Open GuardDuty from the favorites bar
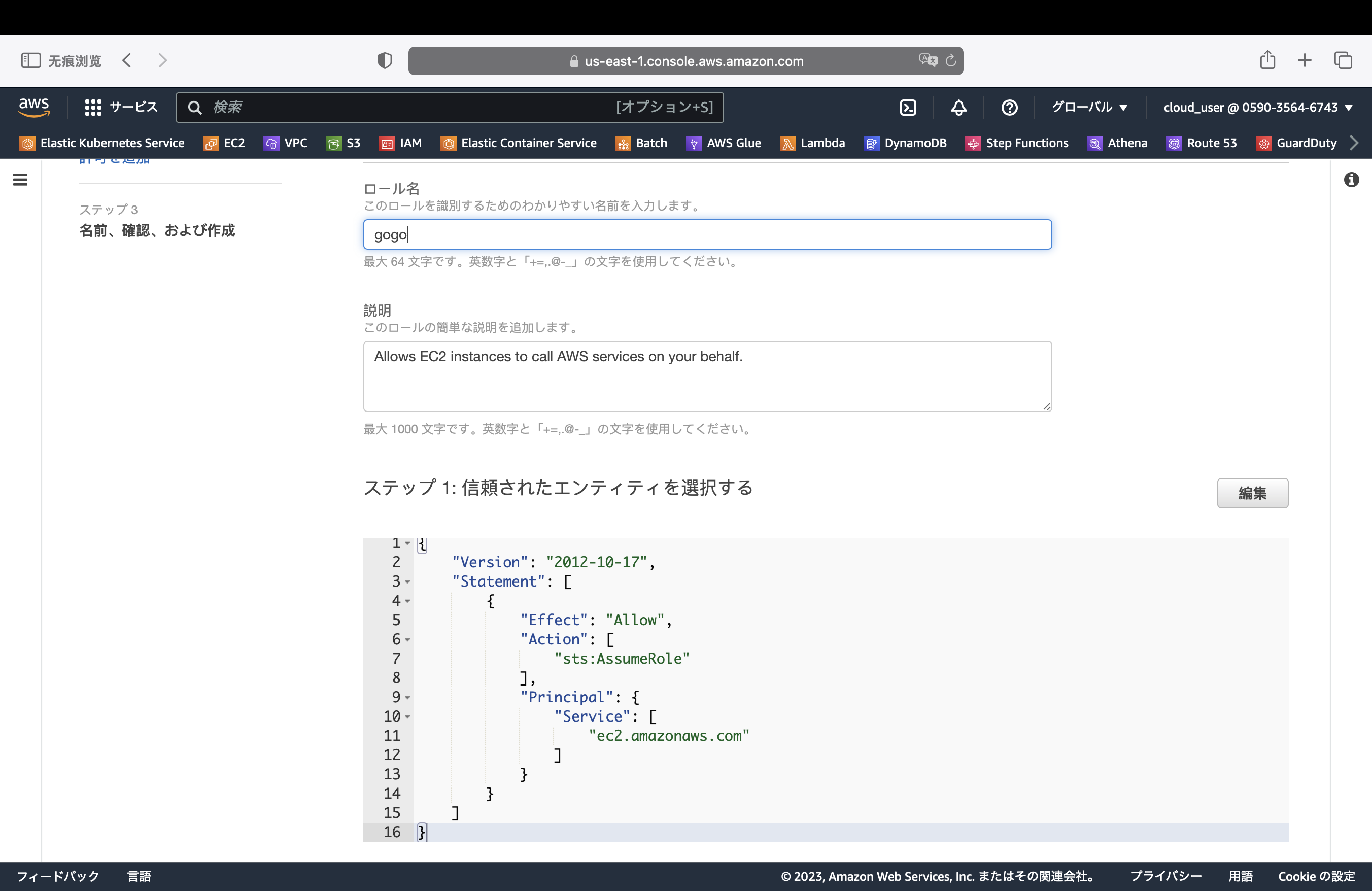The height and width of the screenshot is (891, 1372). point(1296,143)
